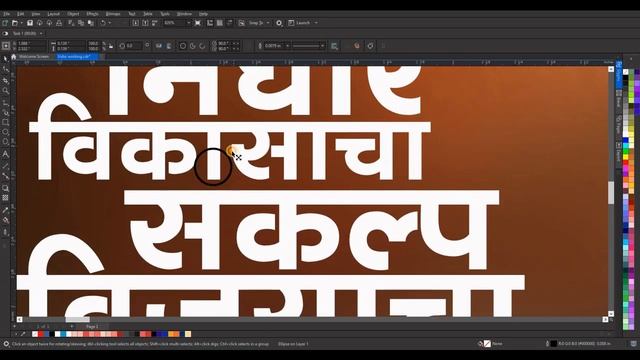640x360 pixels.
Task: Select the Interactive Fill bucket tool
Action: (x=5, y=220)
